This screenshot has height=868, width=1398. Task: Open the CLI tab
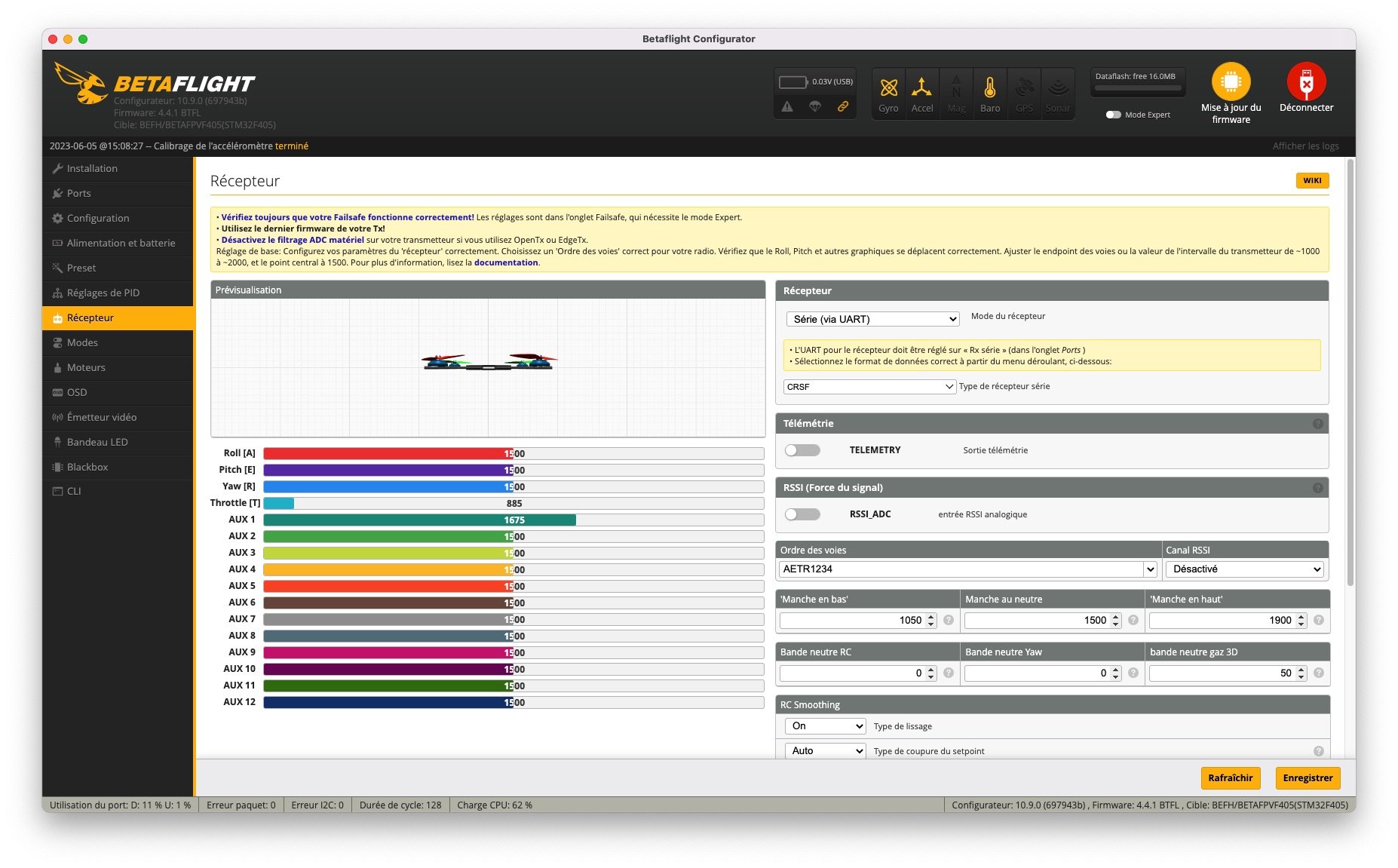click(118, 492)
